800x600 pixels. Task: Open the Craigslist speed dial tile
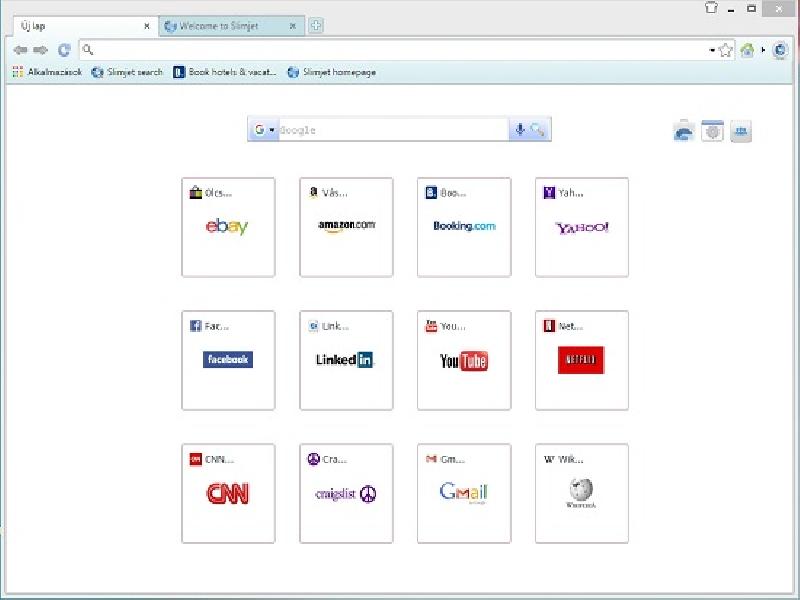click(x=346, y=493)
